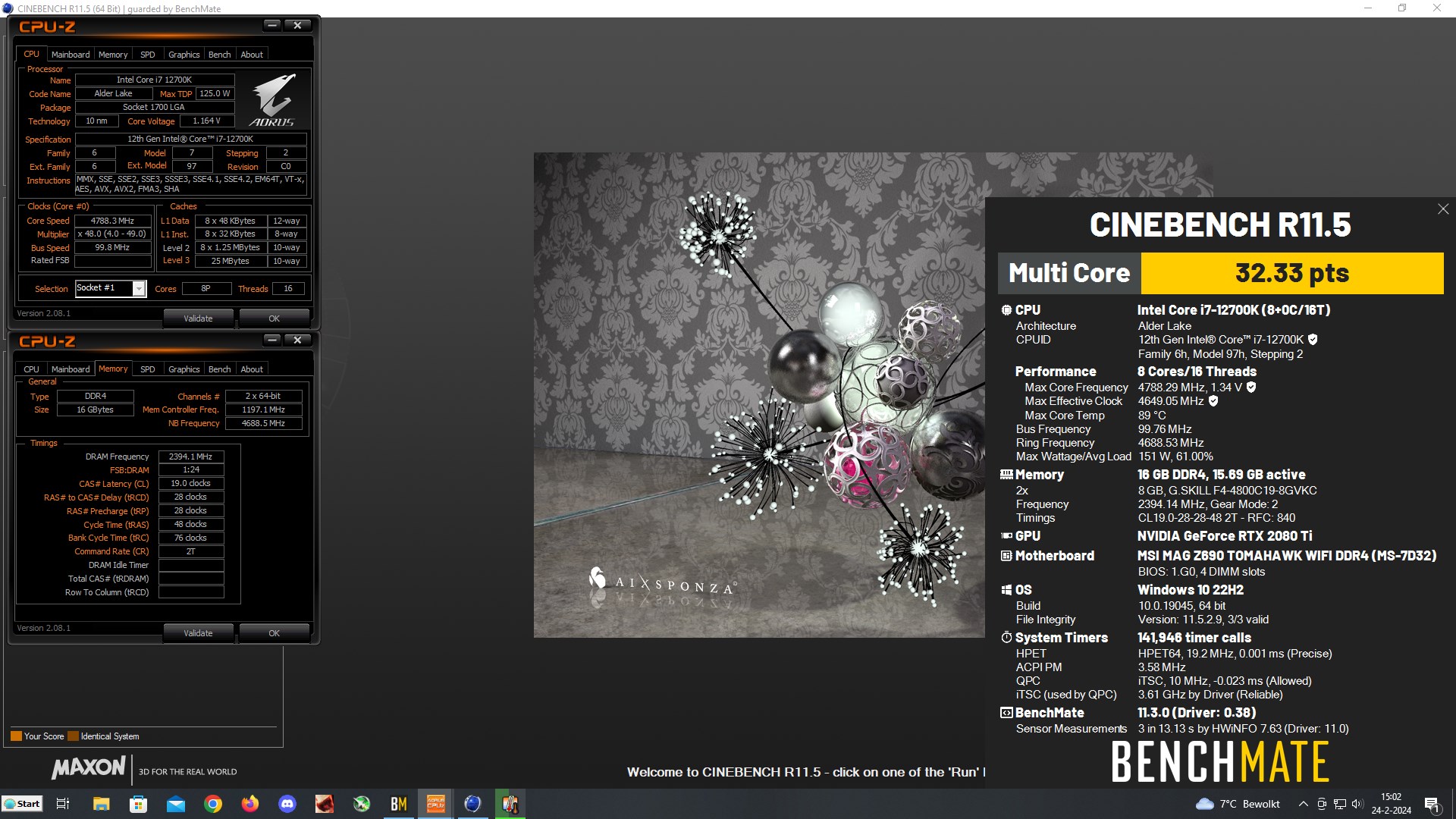
Task: Close the BenchMate result panel
Action: click(x=1442, y=209)
